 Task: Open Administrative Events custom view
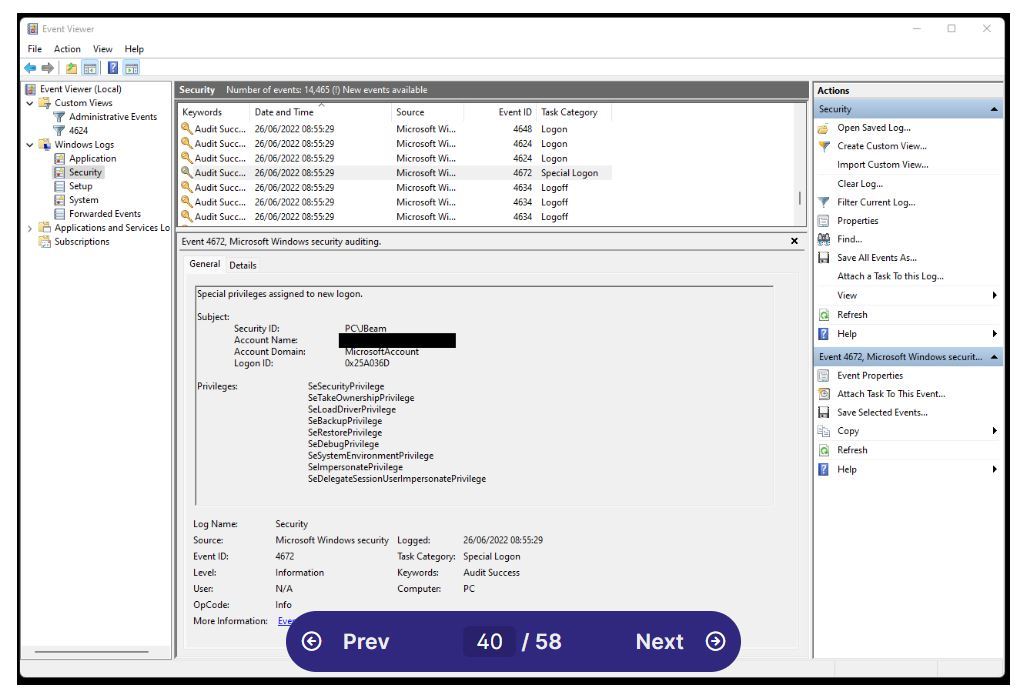click(x=113, y=116)
